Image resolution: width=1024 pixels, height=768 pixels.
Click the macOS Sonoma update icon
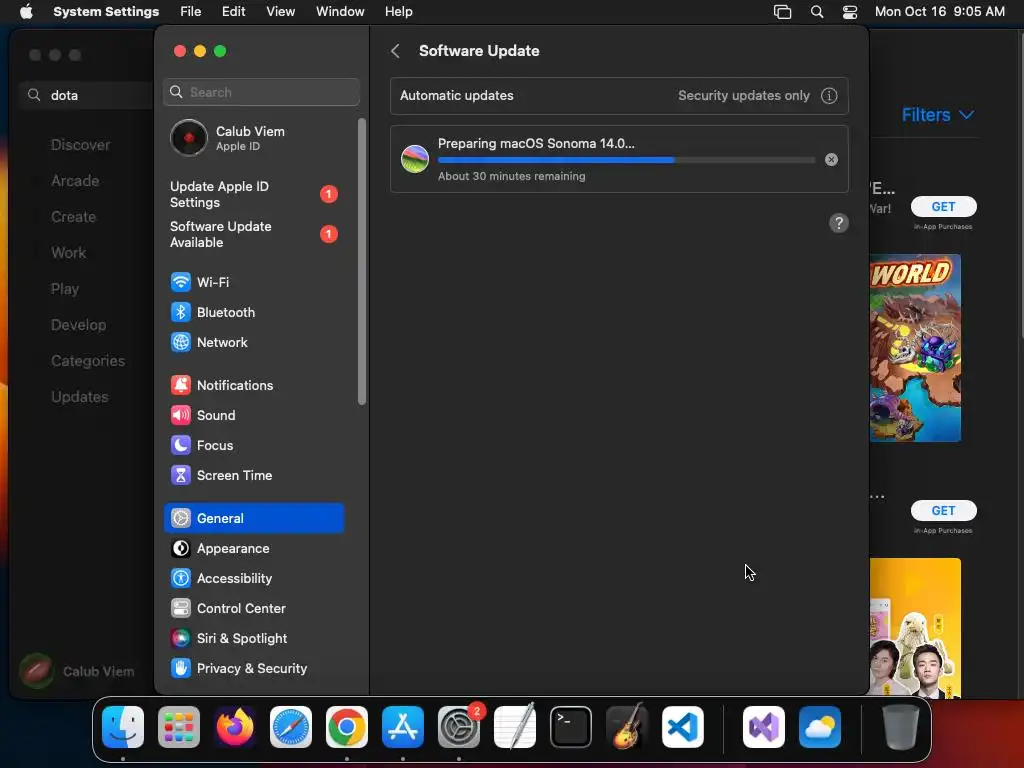tap(415, 159)
